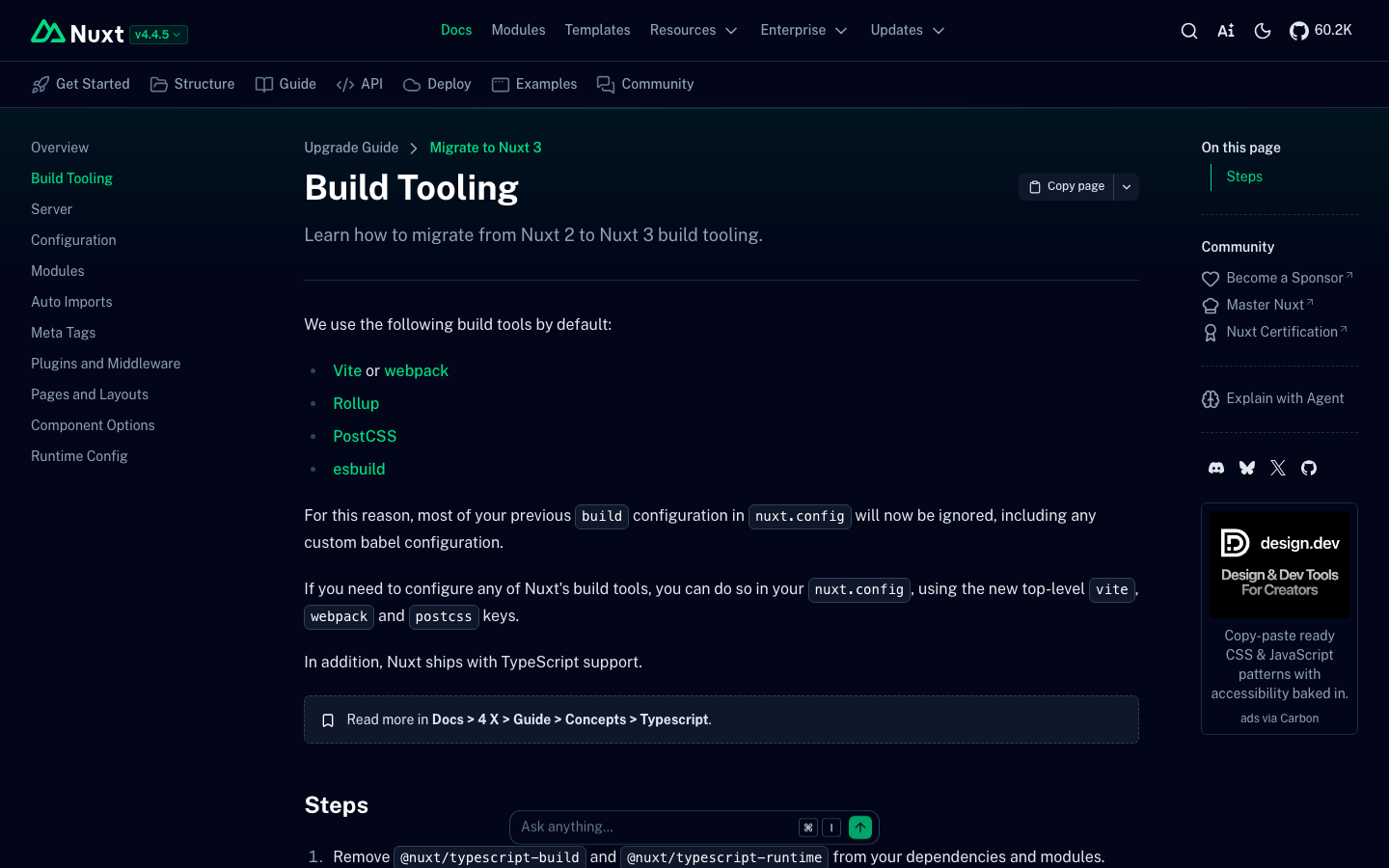Open Modules in the left sidebar
The width and height of the screenshot is (1389, 868).
pos(58,271)
